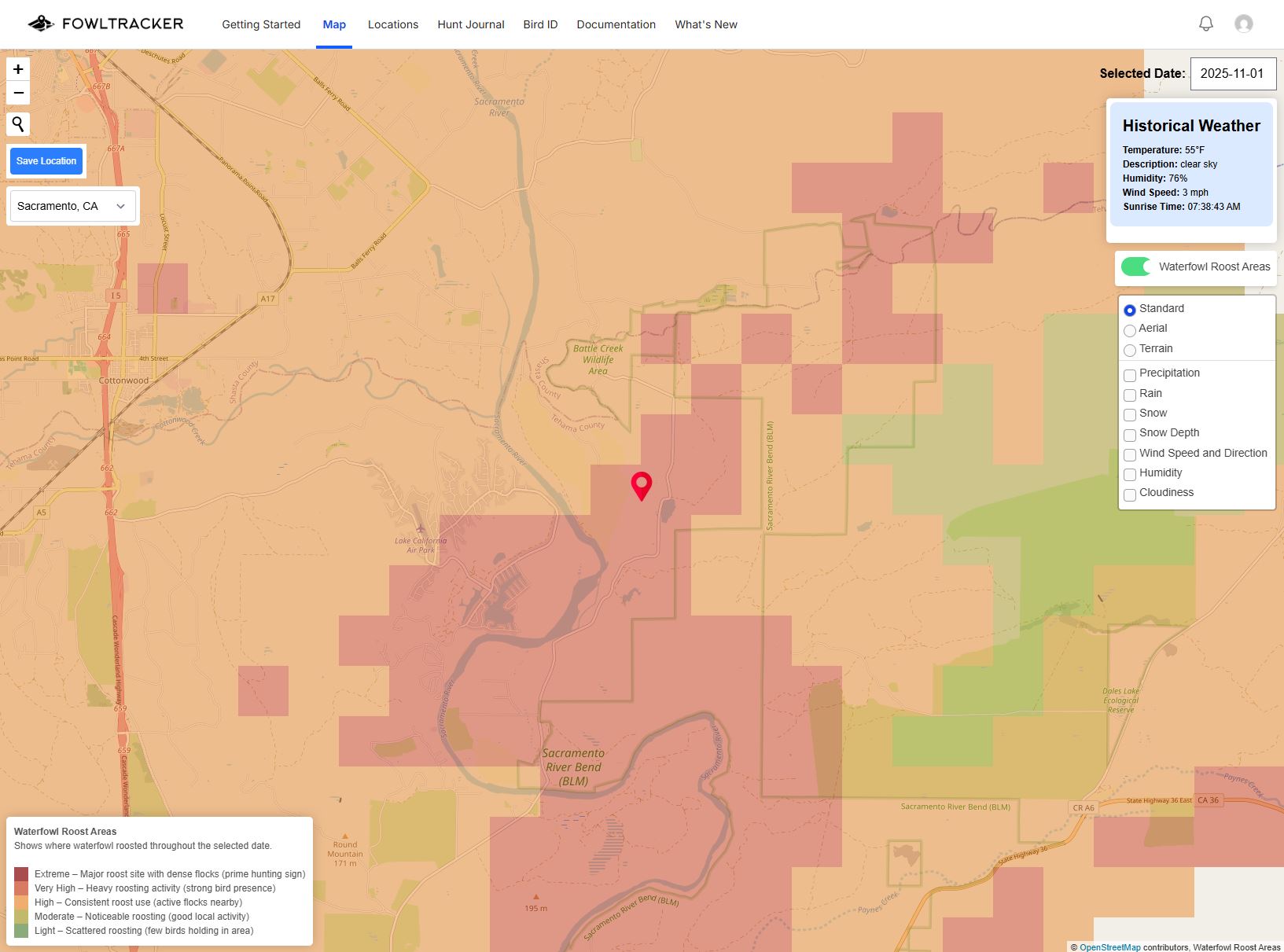Switch to the Terrain base map
Screen dimensions: 1284x952
click(x=1130, y=351)
